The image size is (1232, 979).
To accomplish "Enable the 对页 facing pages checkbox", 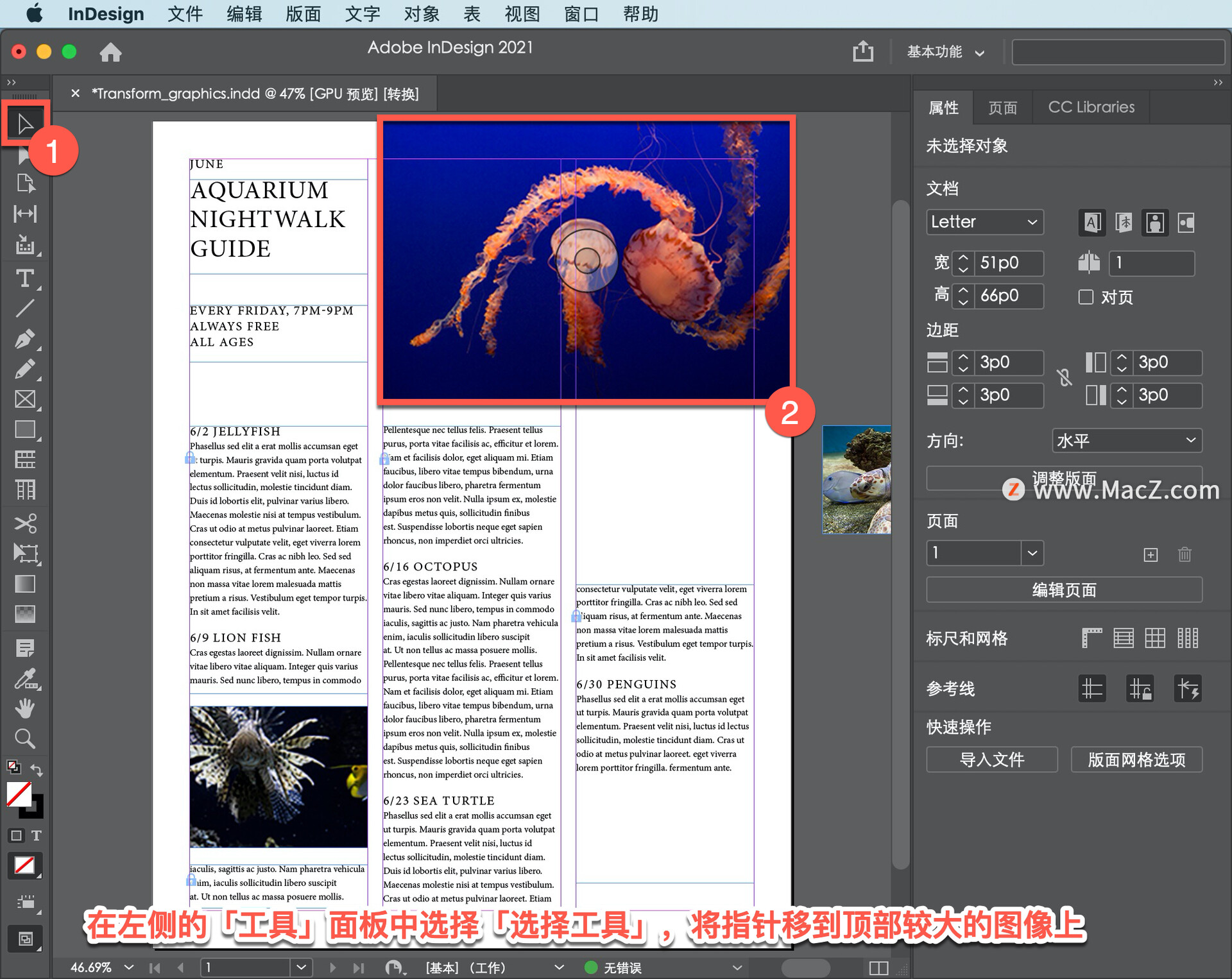I will click(1086, 297).
